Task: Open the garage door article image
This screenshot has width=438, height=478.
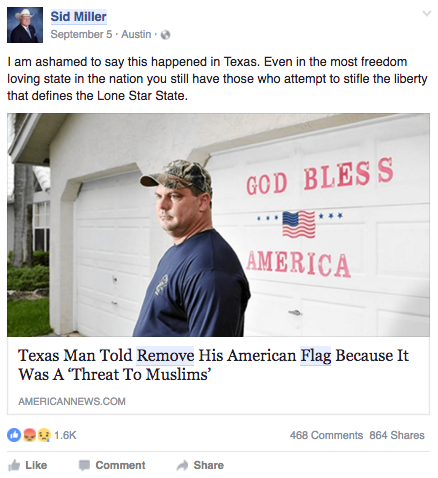Action: pos(218,225)
